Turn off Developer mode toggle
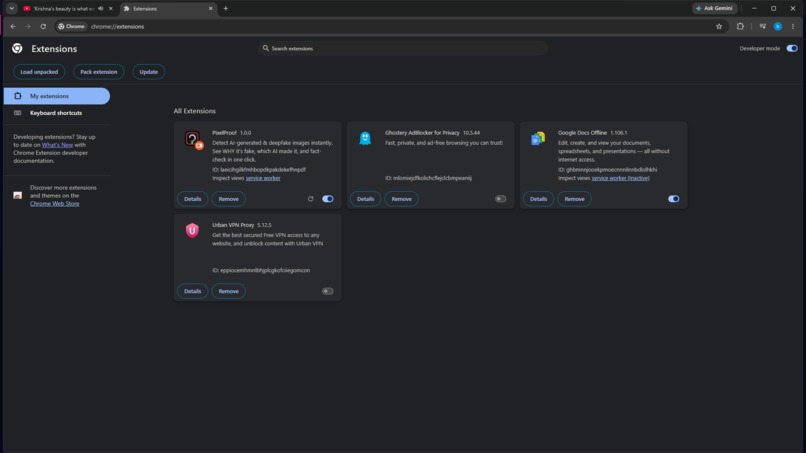 pos(792,48)
